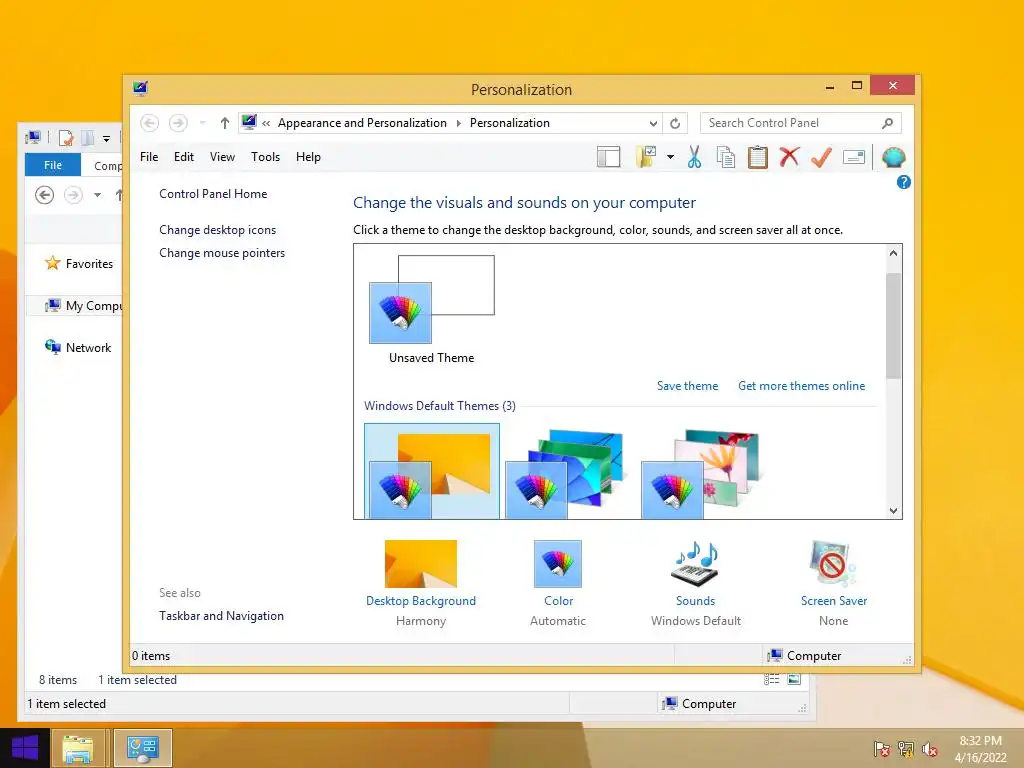
Task: Open the blue Help question mark
Action: coord(903,182)
